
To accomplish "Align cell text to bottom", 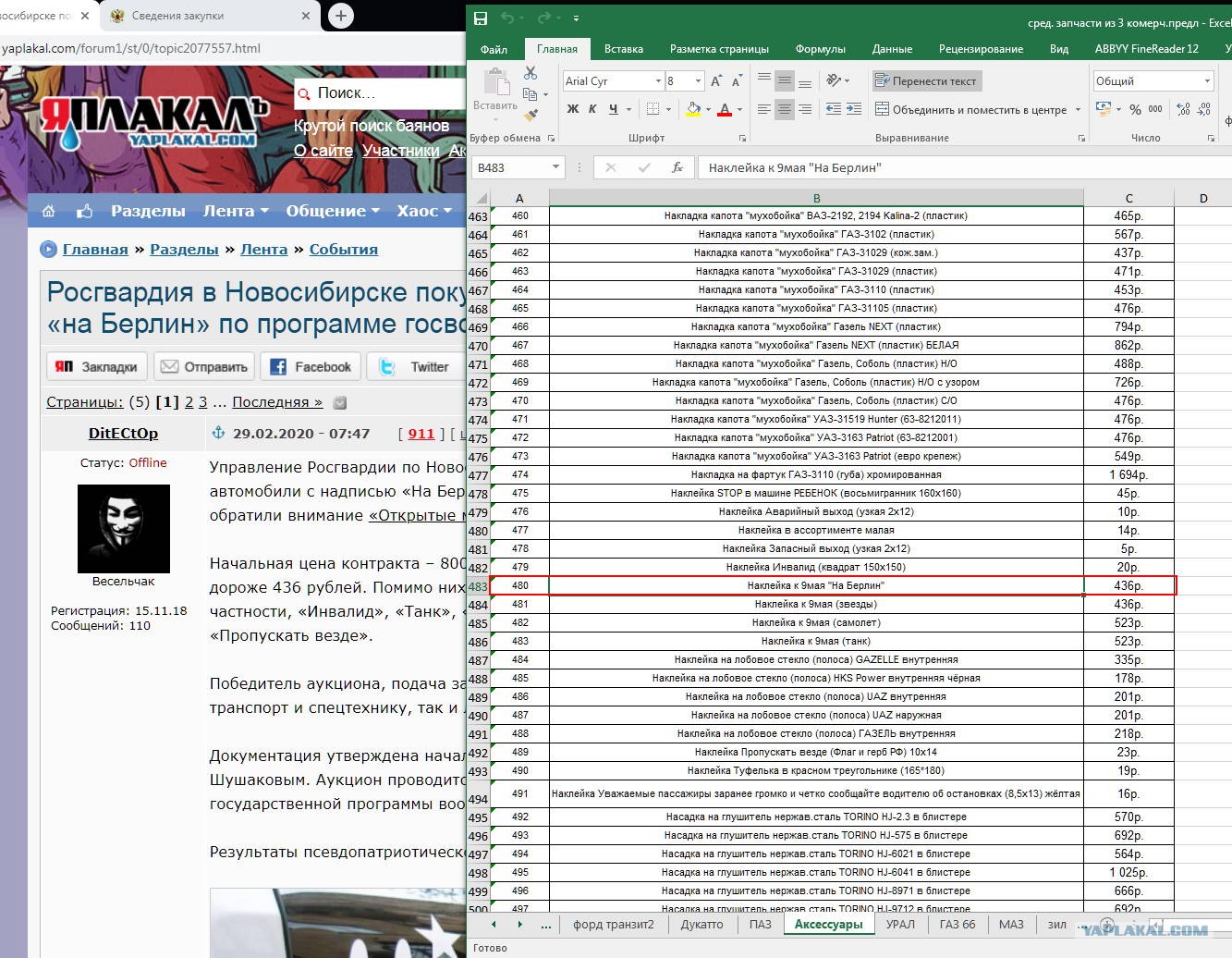I will [804, 80].
